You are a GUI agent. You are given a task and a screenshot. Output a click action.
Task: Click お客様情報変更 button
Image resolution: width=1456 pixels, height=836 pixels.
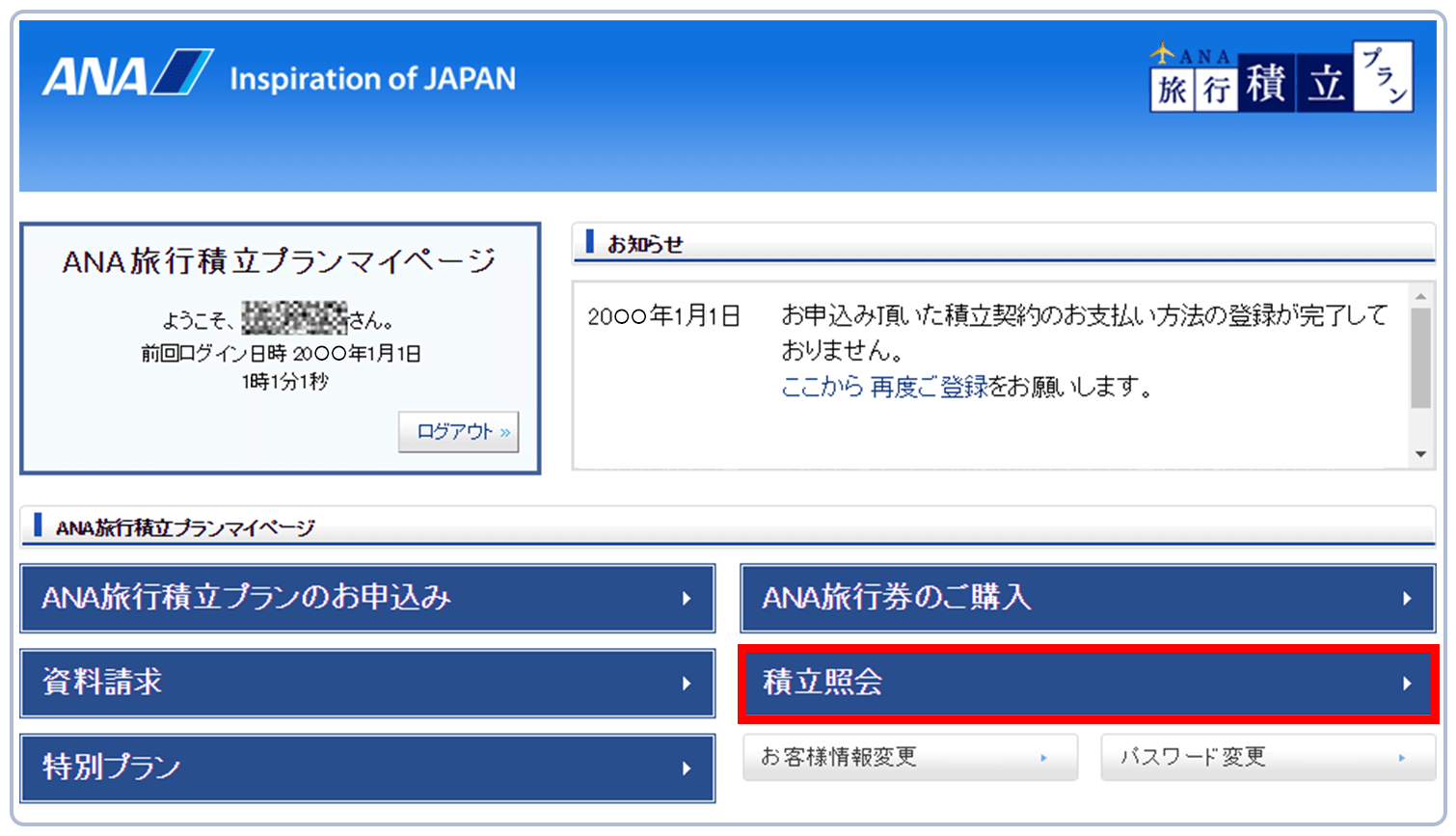coord(909,758)
